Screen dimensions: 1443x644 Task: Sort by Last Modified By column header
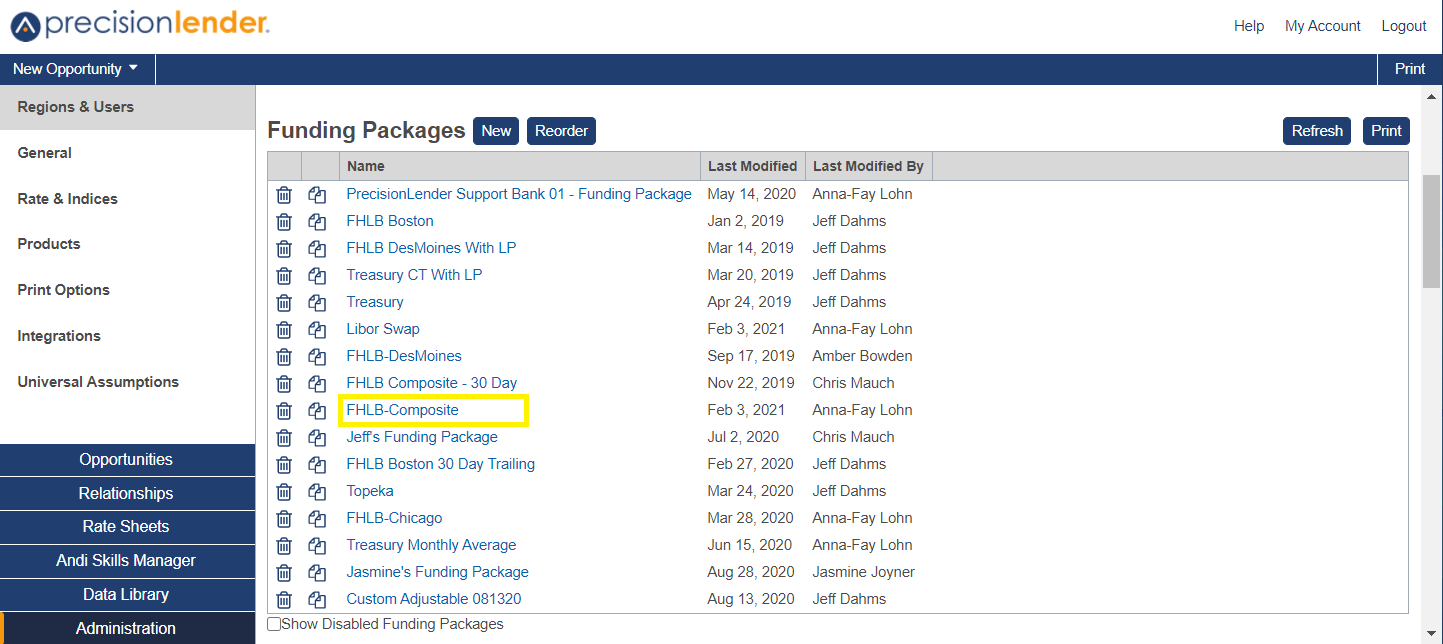pyautogui.click(x=869, y=166)
